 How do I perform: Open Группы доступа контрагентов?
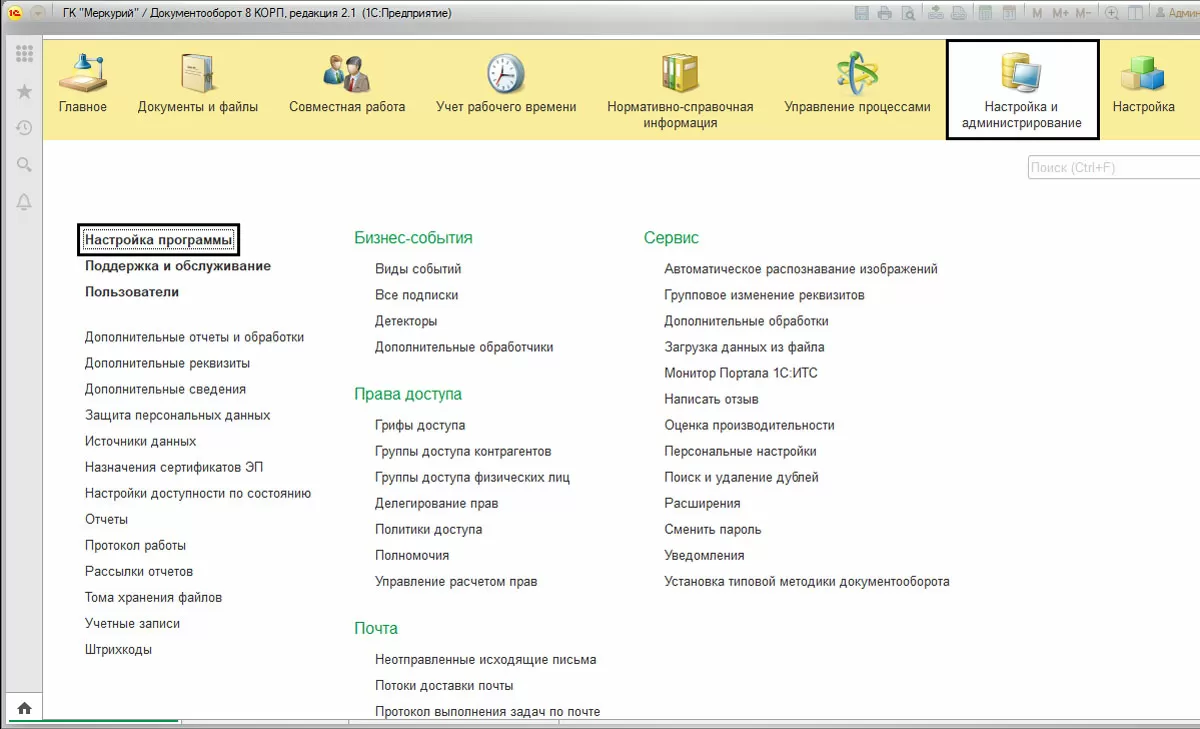(x=463, y=451)
